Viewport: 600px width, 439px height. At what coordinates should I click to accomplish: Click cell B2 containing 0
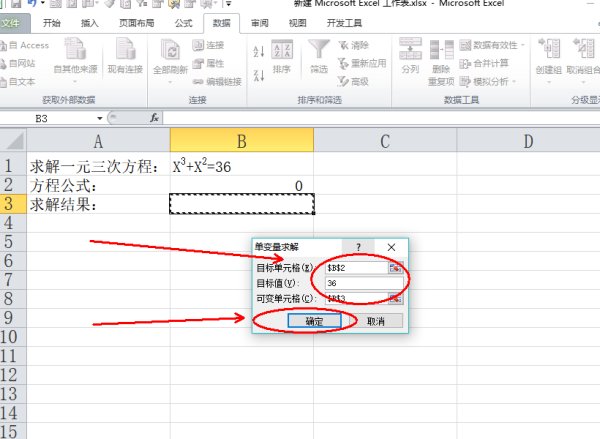[x=242, y=185]
